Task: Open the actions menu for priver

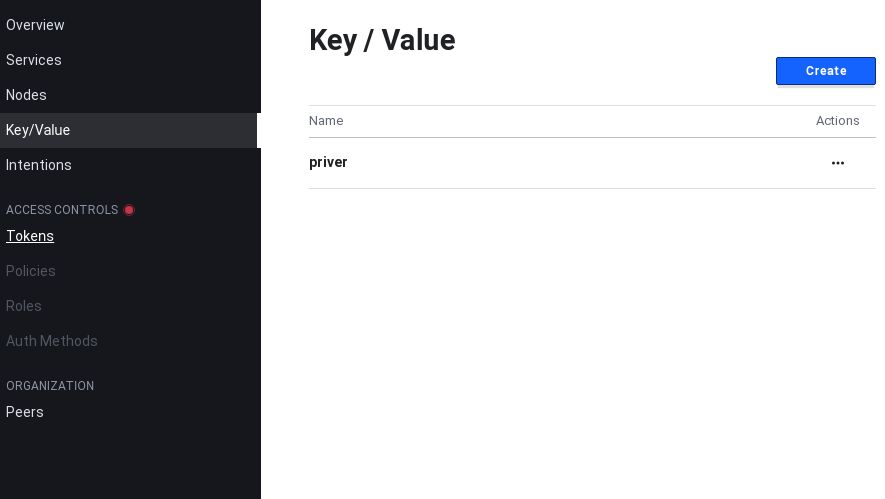Action: [838, 163]
